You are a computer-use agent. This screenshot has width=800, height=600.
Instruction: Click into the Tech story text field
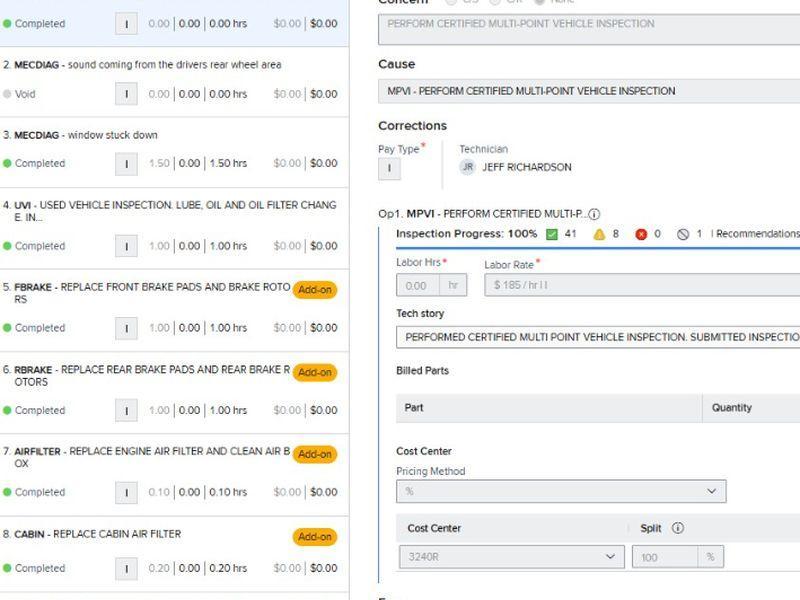[x=598, y=337]
